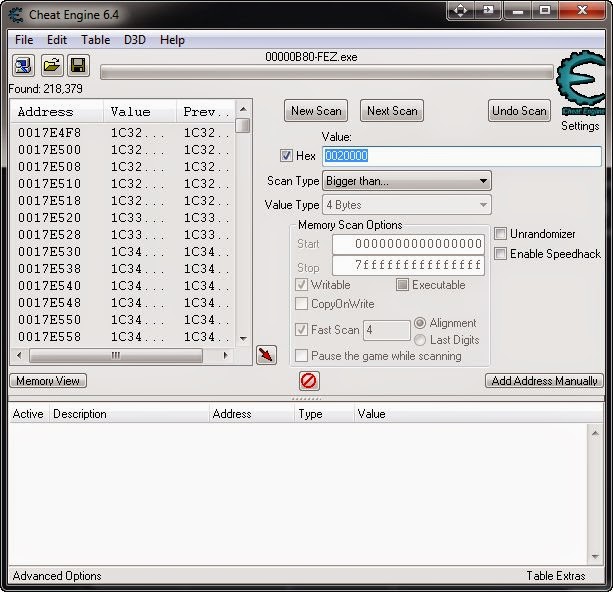Toggle the Fast Scan checkbox
Image resolution: width=613 pixels, height=592 pixels.
301,329
